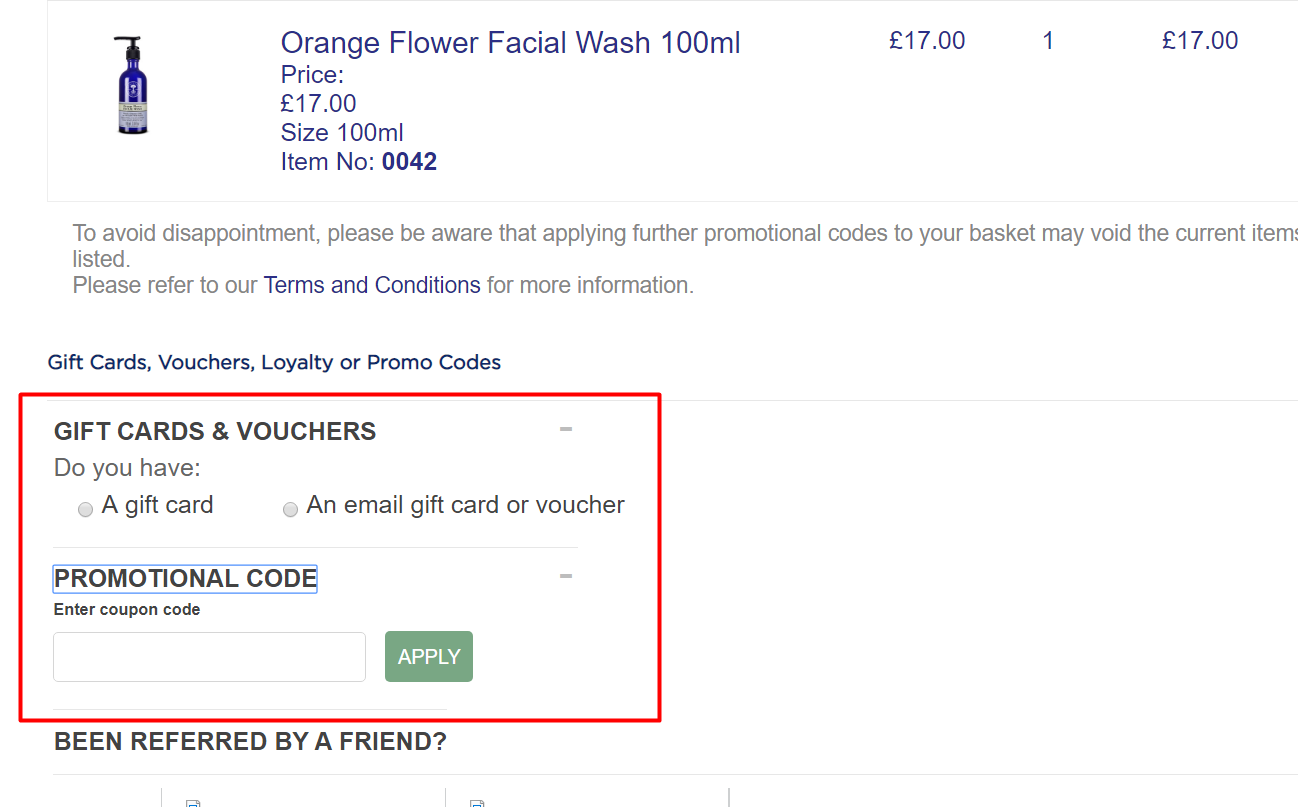
Task: Open the Terms and Conditions link
Action: [371, 285]
